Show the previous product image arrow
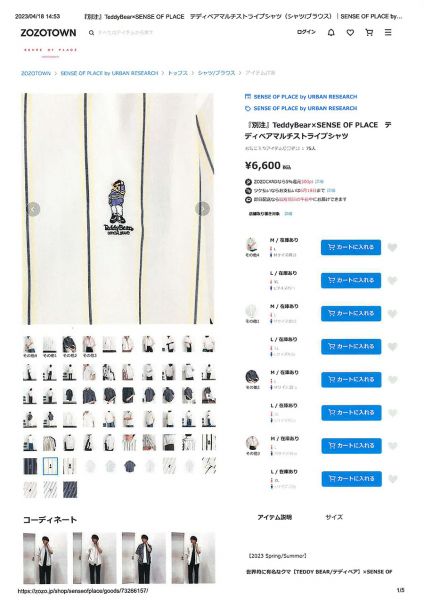The image size is (424, 600). (33, 209)
